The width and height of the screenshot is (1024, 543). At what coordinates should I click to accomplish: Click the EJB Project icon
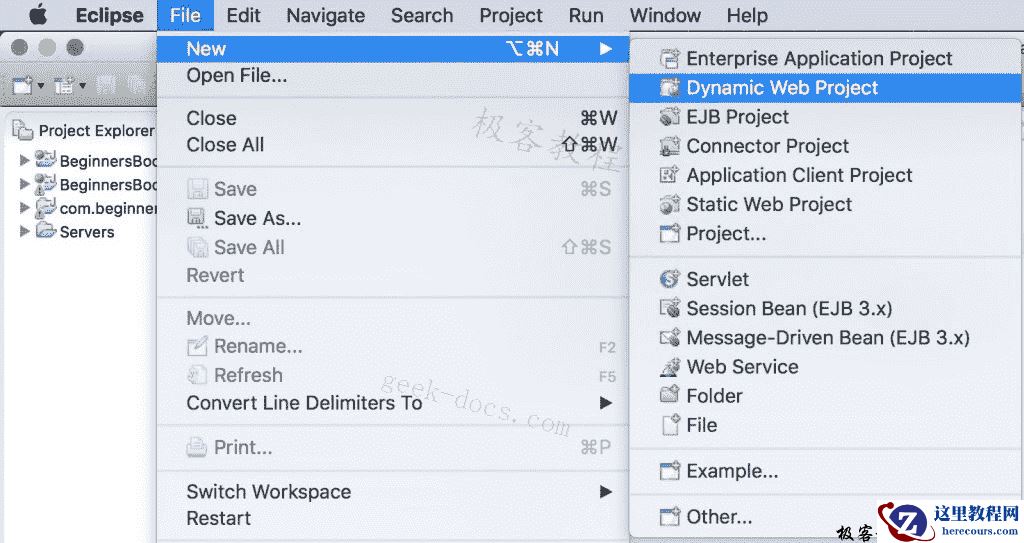pyautogui.click(x=669, y=117)
